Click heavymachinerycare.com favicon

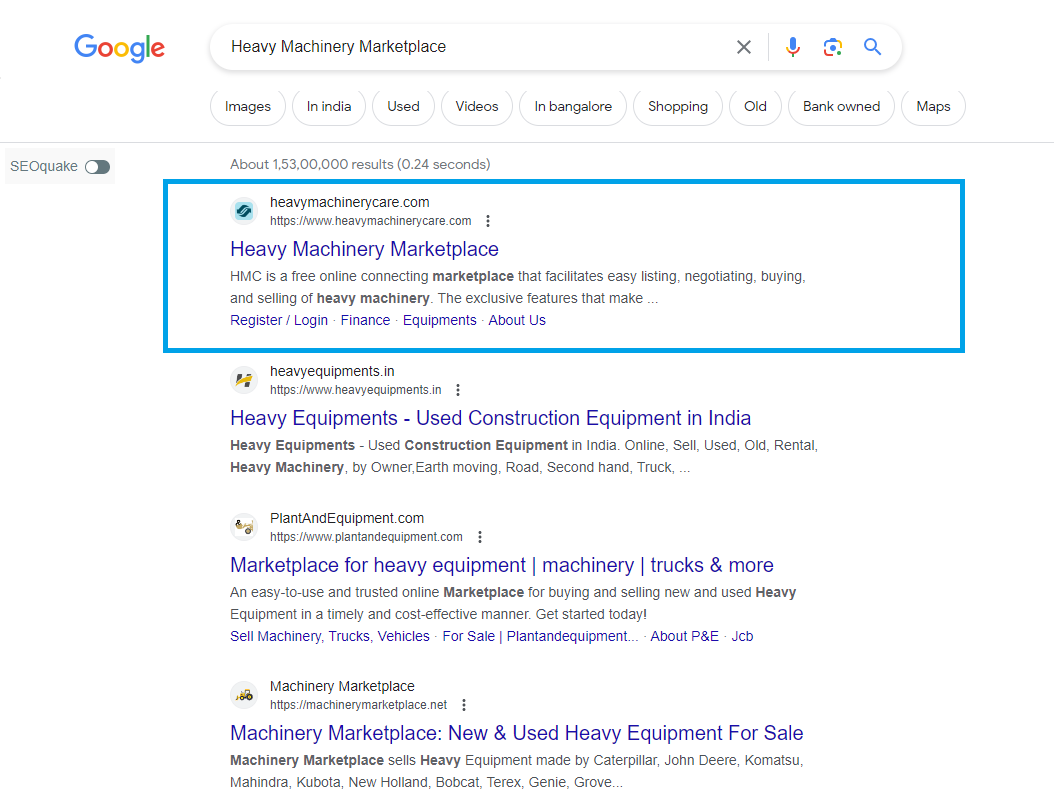pyautogui.click(x=244, y=211)
